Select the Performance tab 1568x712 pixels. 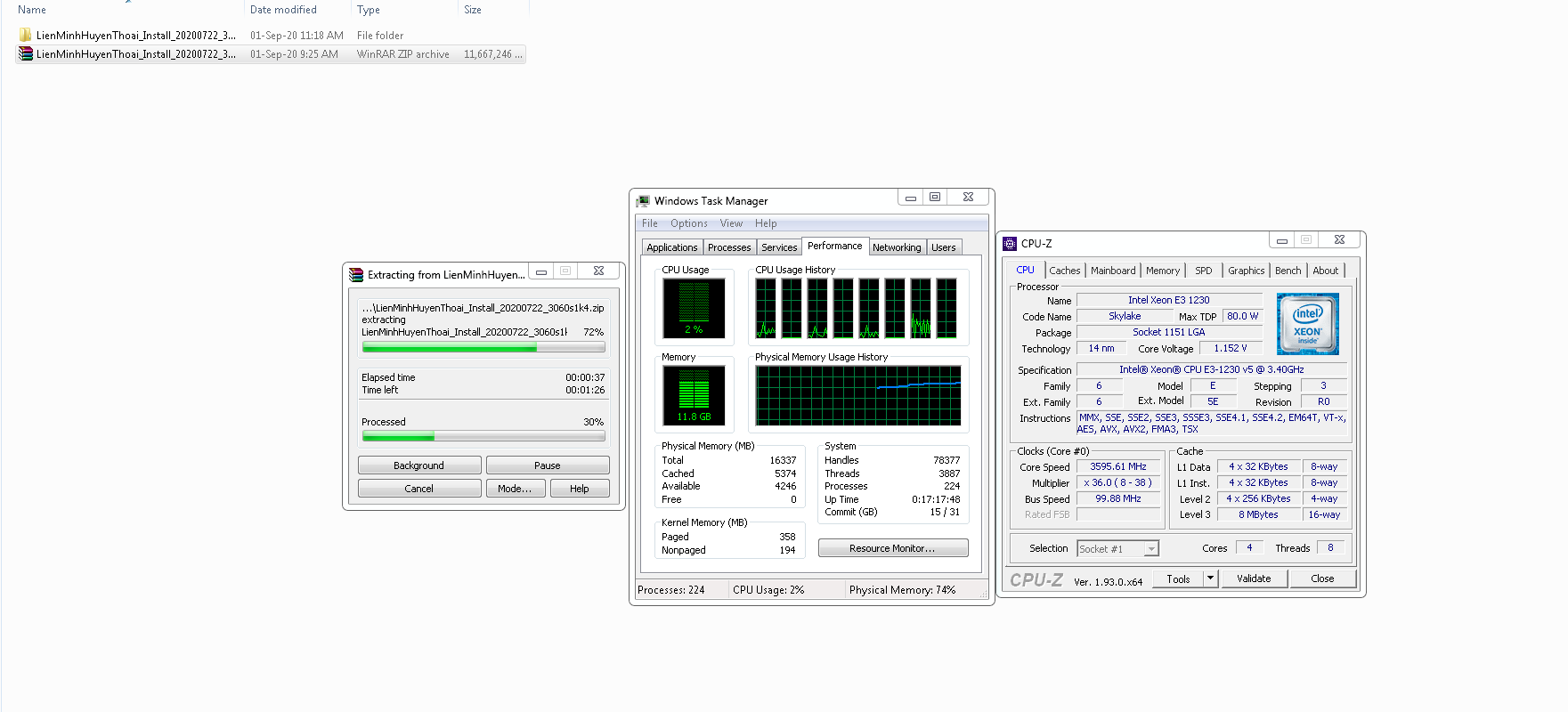click(835, 246)
